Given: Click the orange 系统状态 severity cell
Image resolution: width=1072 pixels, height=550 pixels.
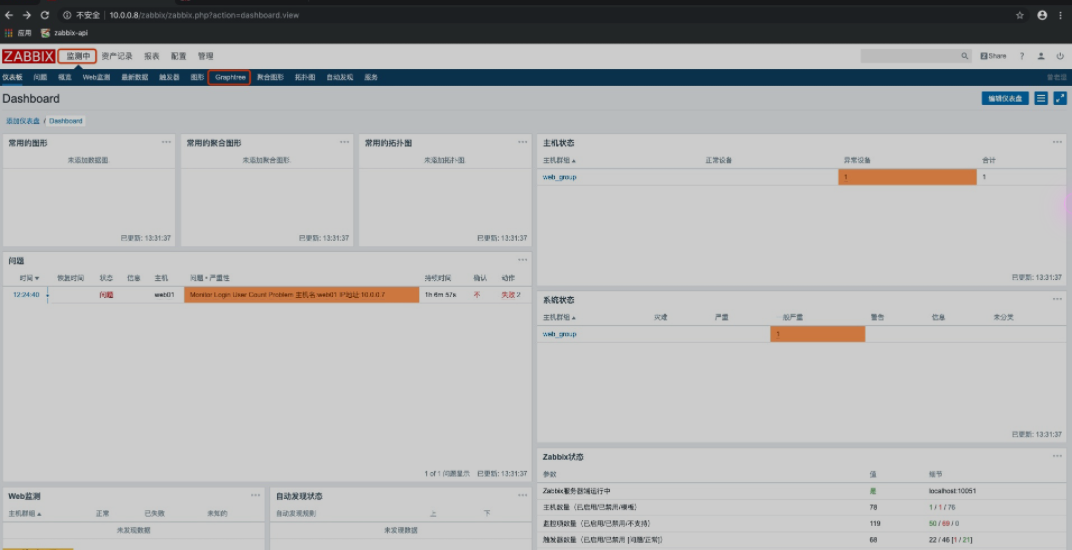Looking at the screenshot, I should click(818, 334).
